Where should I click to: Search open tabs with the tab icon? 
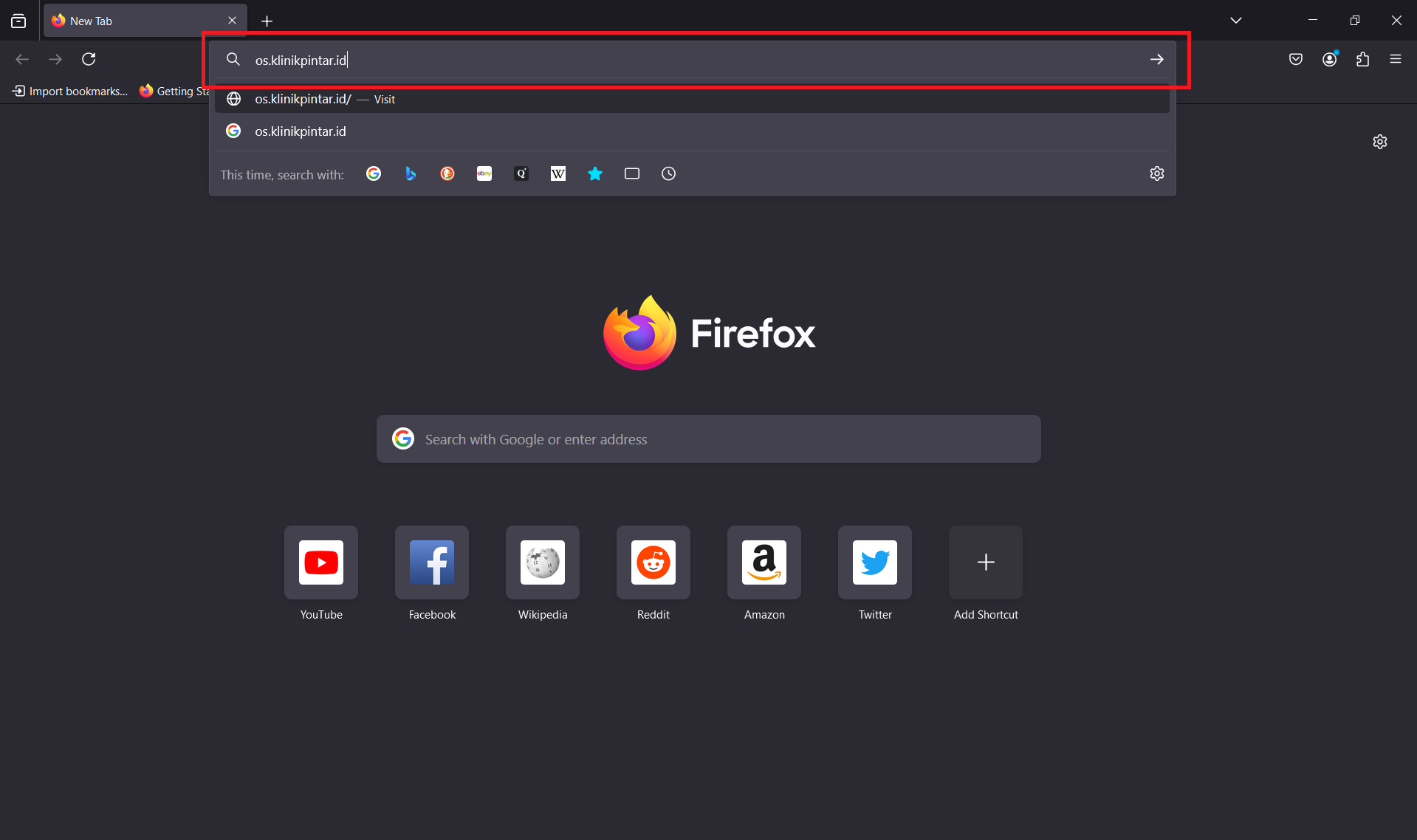[x=632, y=173]
